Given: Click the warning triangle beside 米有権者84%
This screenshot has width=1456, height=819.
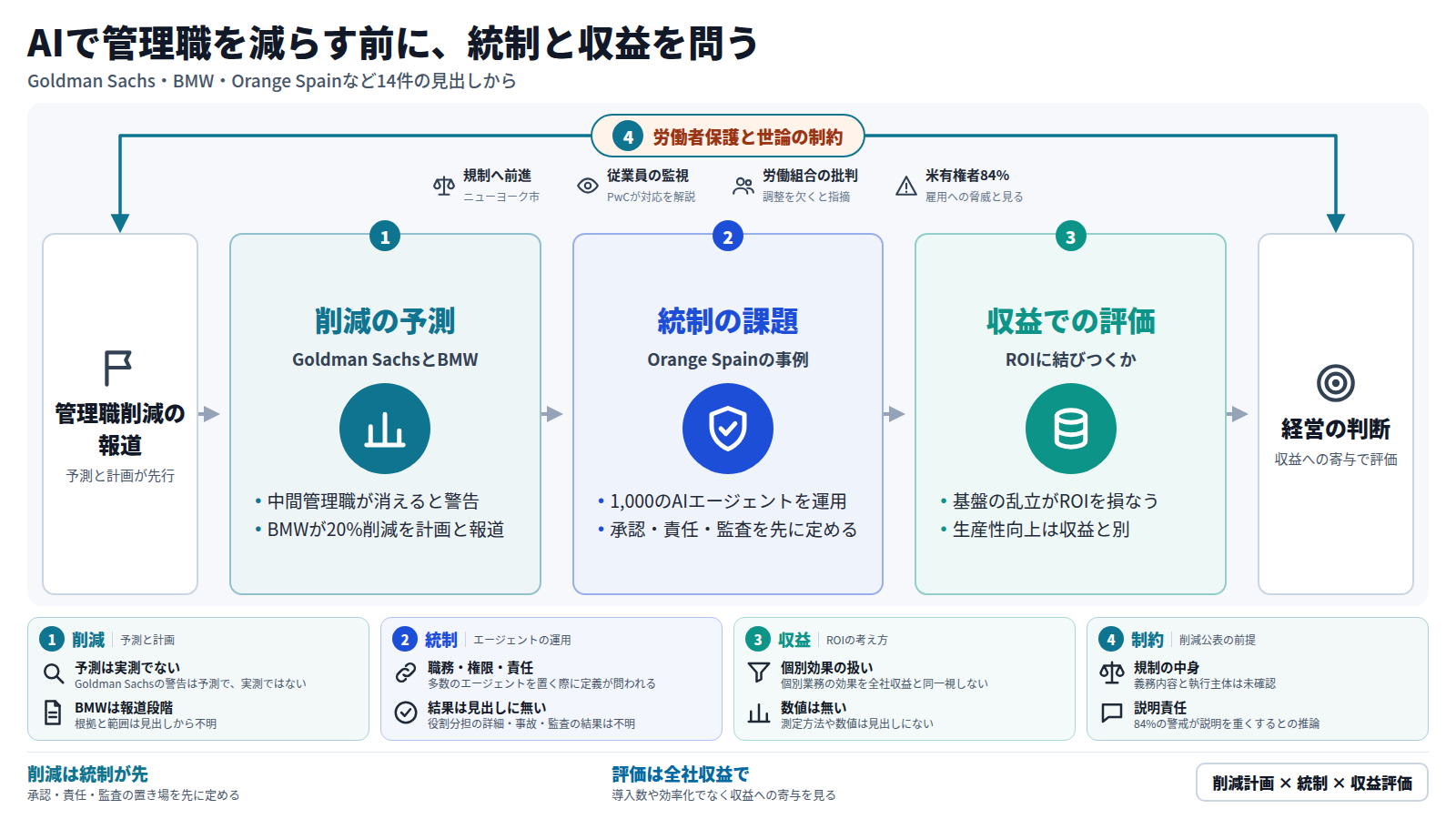Looking at the screenshot, I should click(906, 186).
